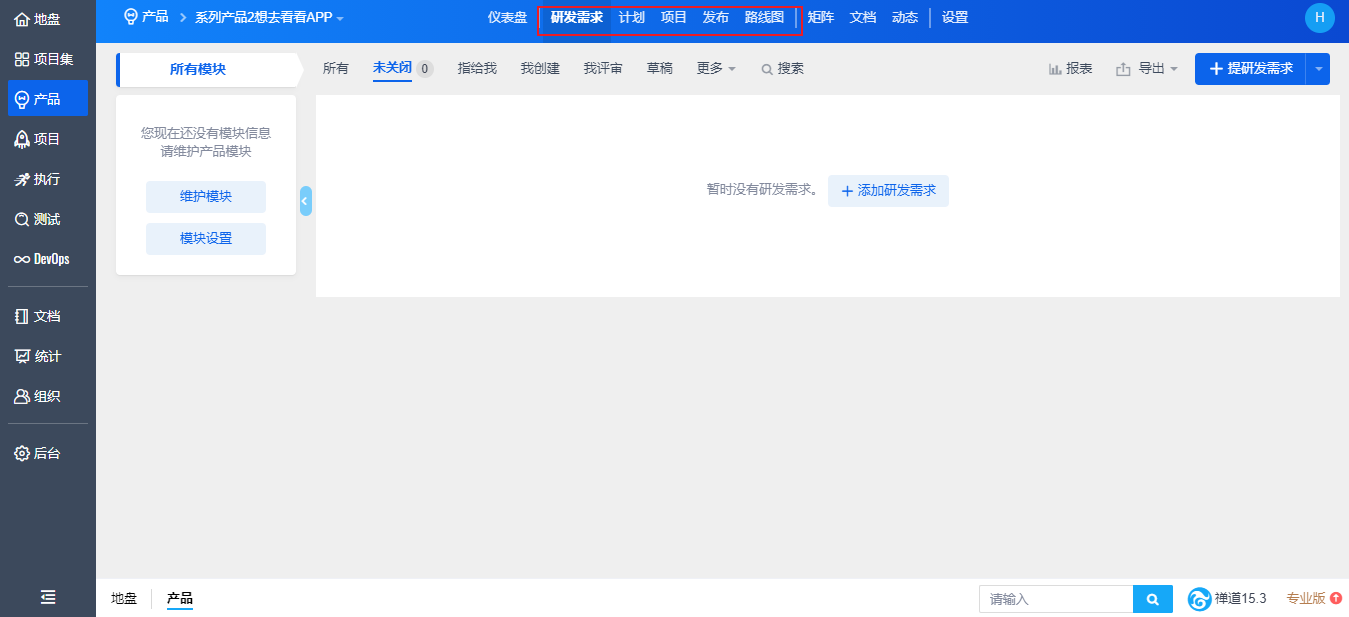Open 动态 tab
The height and width of the screenshot is (617, 1349).
click(905, 18)
